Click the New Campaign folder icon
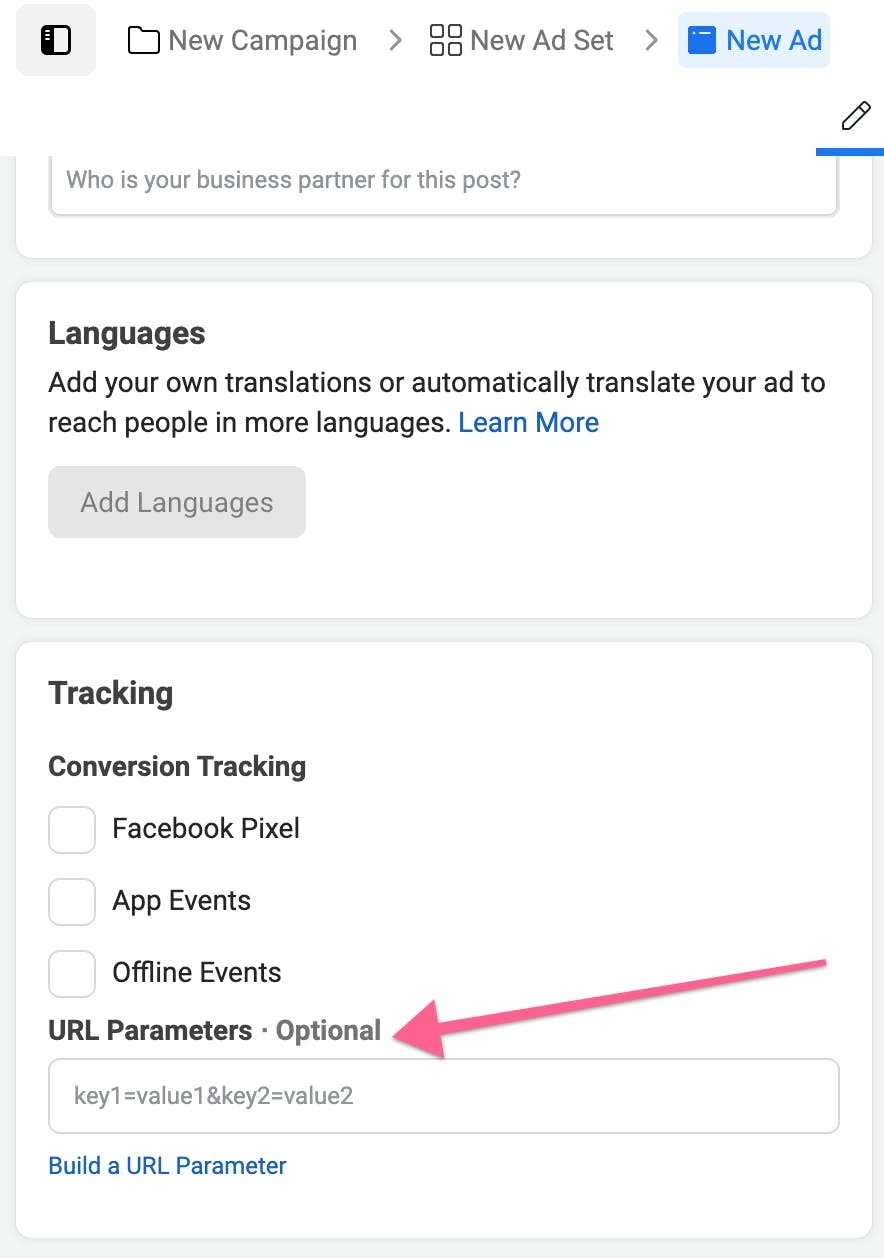This screenshot has height=1258, width=884. (144, 41)
